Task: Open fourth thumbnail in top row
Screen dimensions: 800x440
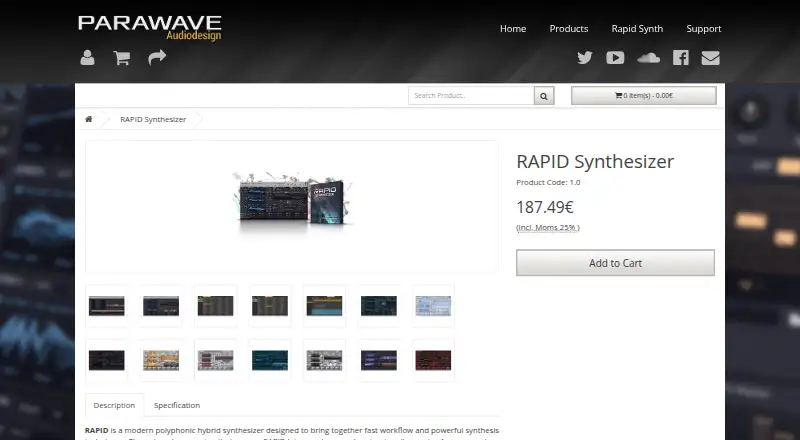Action: tap(270, 306)
